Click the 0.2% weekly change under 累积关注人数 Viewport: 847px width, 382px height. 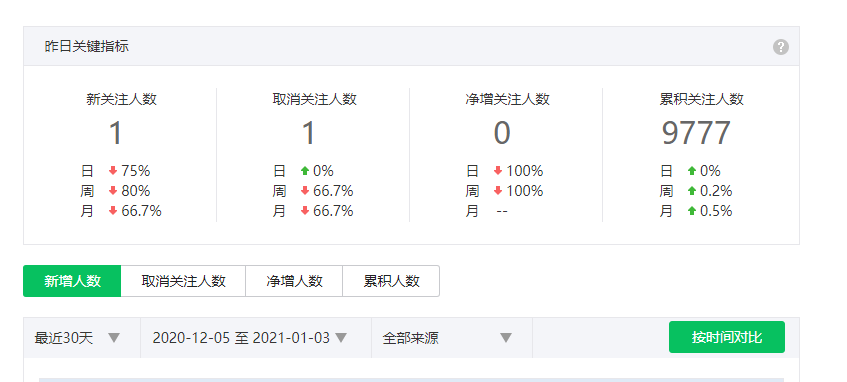716,191
